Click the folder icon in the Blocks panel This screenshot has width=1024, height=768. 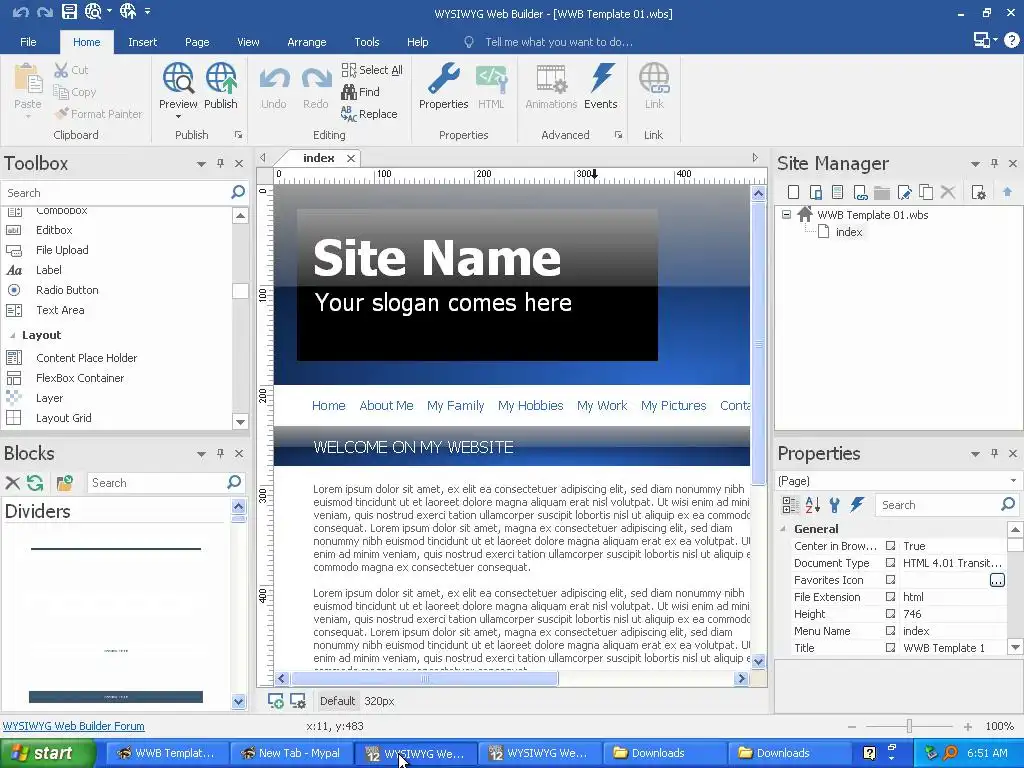click(x=65, y=483)
